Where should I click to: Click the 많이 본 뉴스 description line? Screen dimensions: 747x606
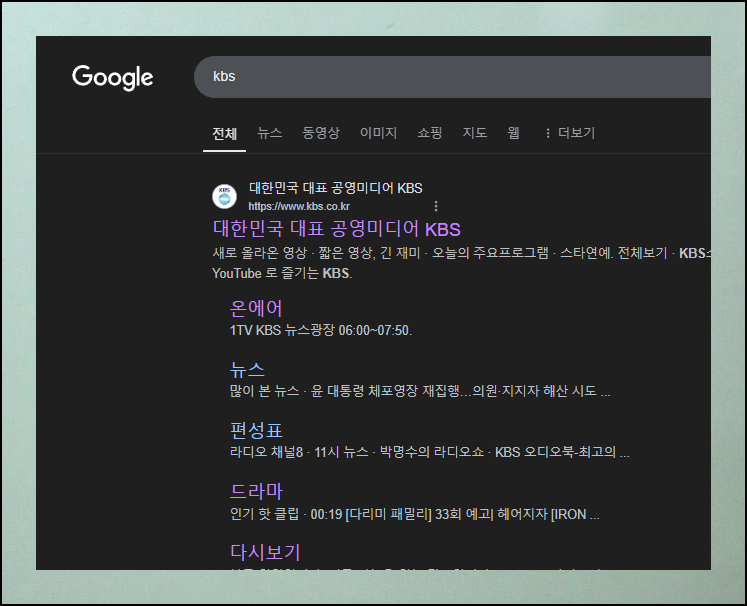(420, 391)
